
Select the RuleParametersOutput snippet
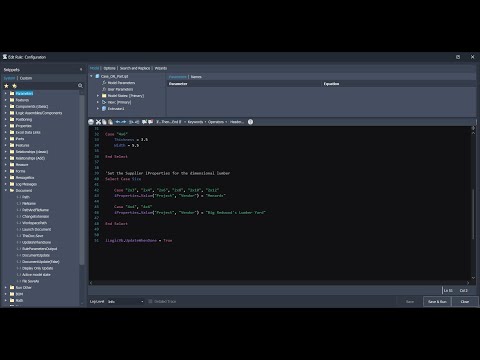point(39,249)
